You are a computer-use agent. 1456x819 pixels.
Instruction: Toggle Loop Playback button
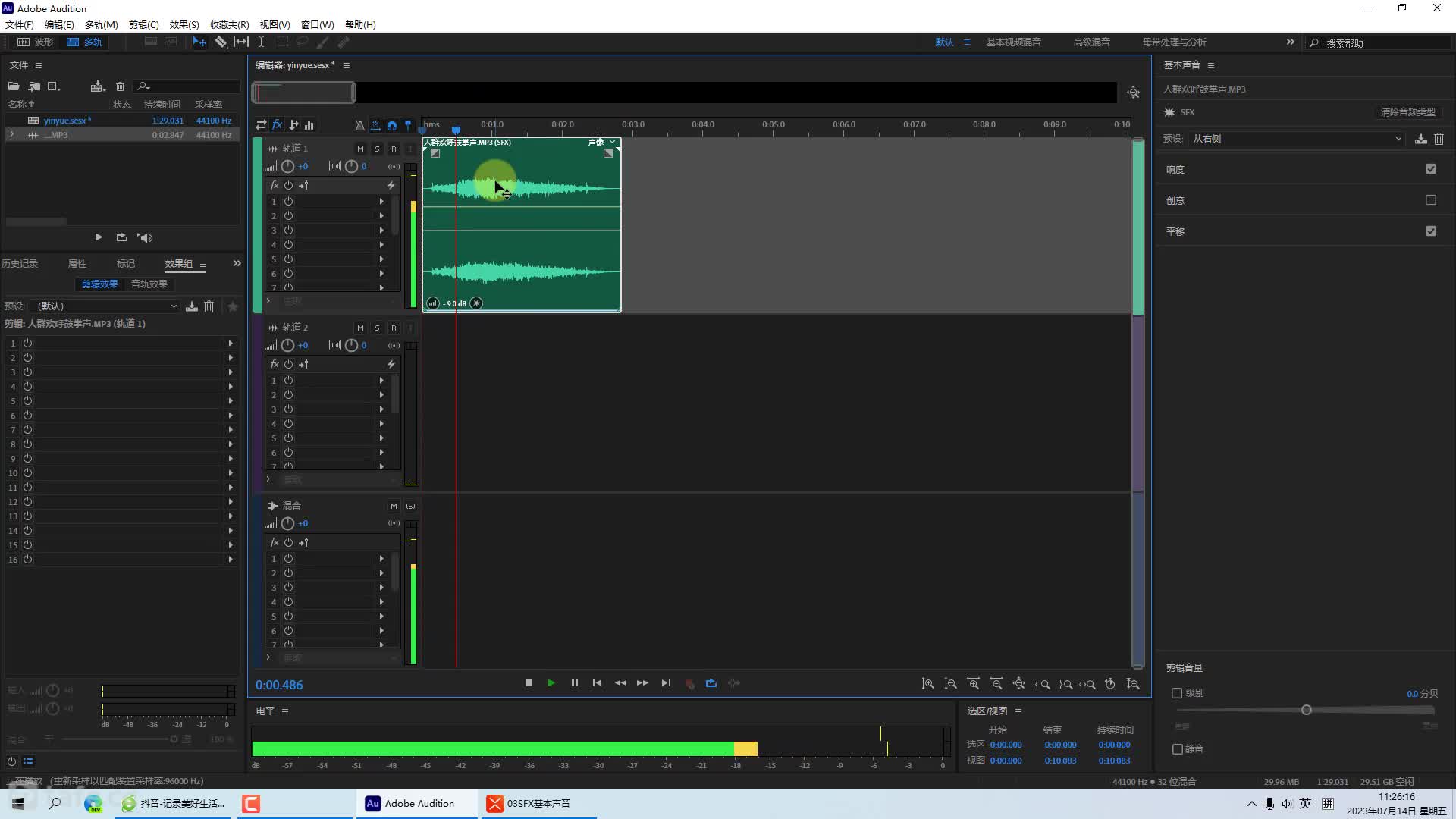pos(711,683)
